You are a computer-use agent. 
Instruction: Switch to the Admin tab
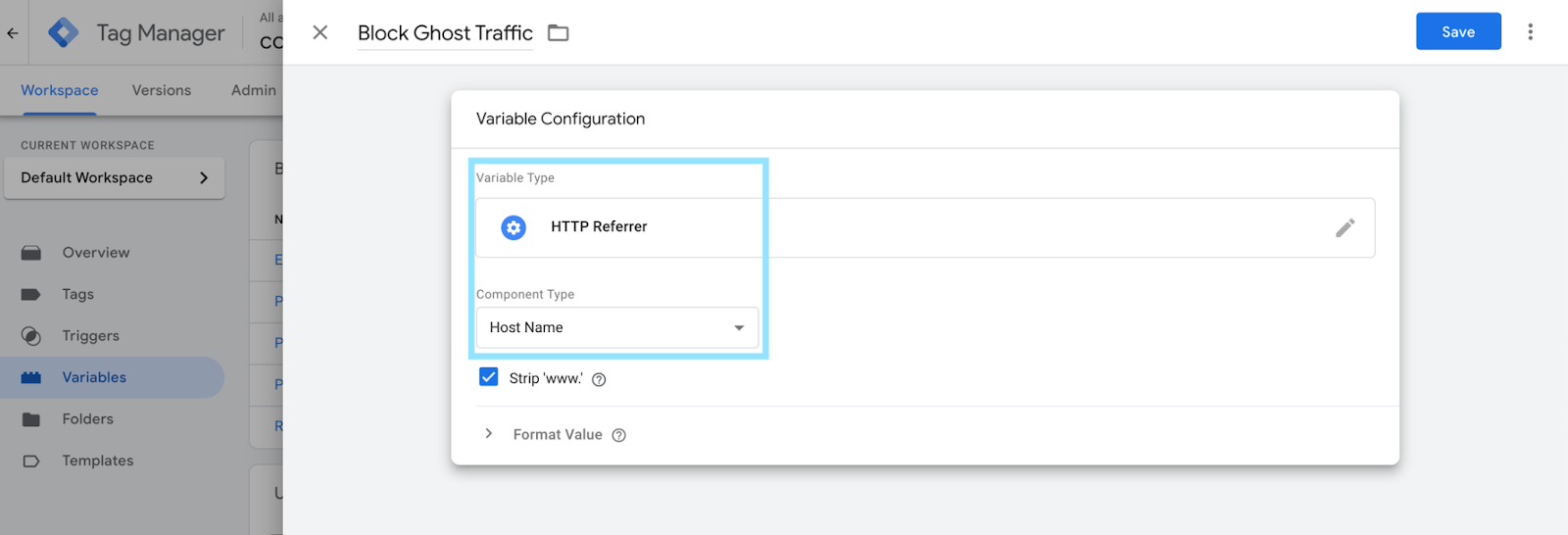pyautogui.click(x=254, y=90)
